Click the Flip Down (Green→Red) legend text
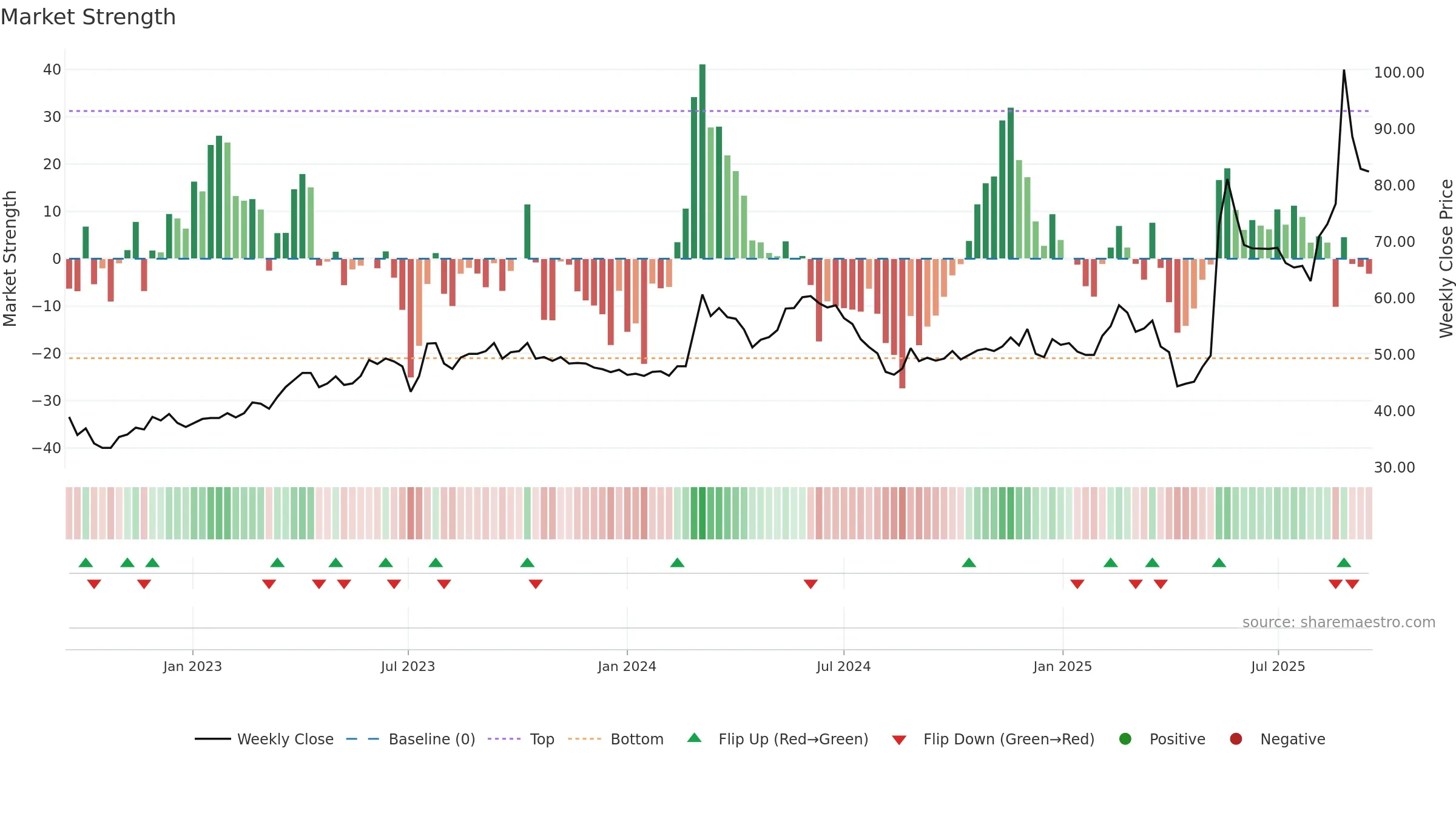The image size is (1456, 819). [1009, 739]
